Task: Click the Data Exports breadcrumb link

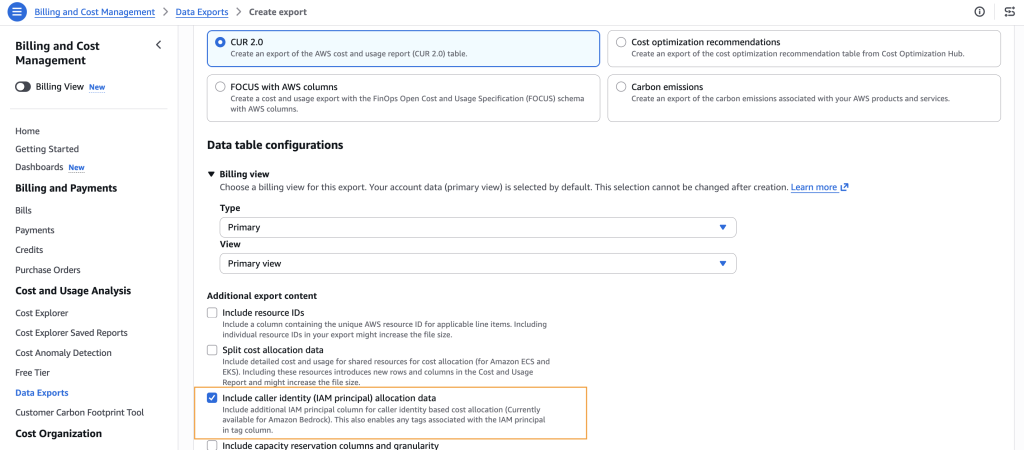Action: click(201, 12)
